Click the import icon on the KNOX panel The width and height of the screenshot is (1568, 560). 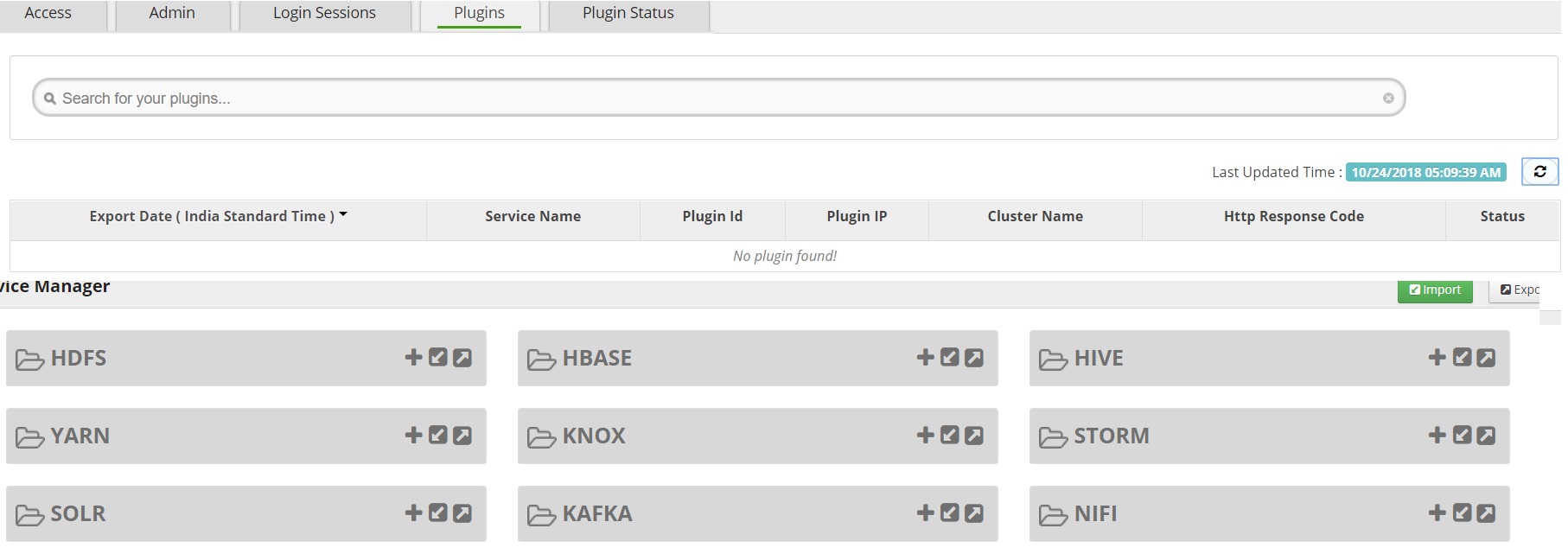click(x=950, y=436)
